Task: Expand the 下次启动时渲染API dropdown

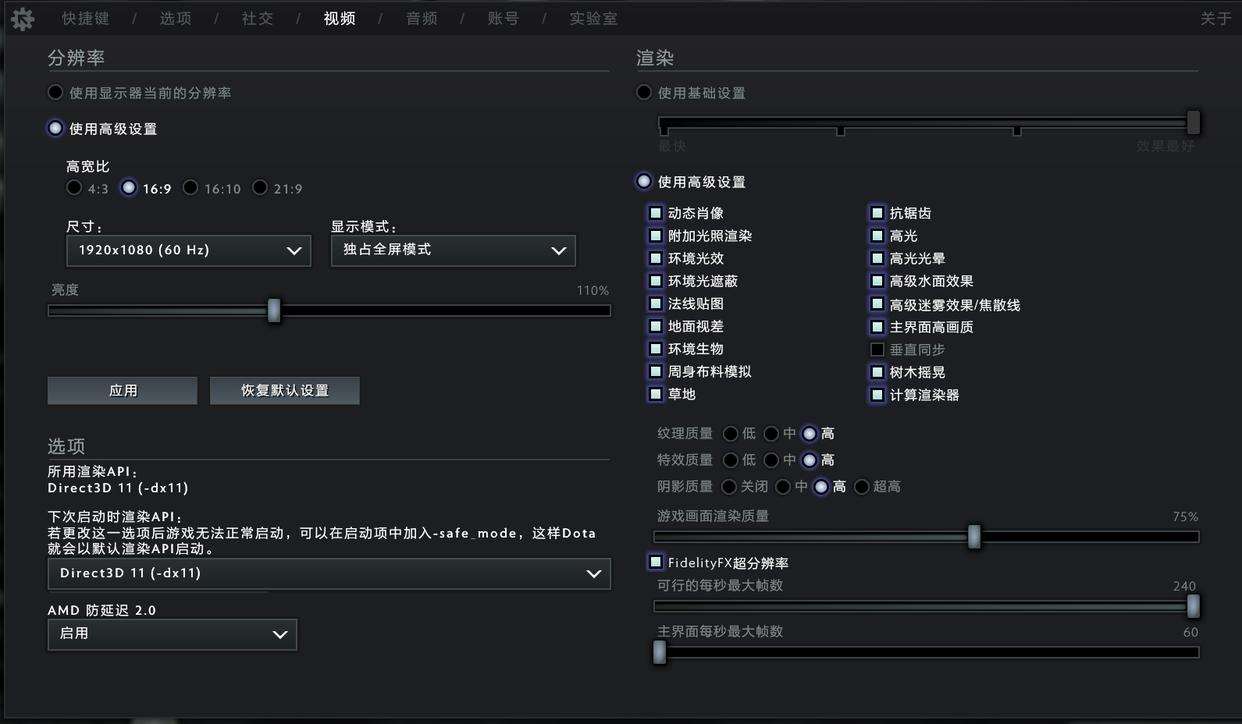Action: point(329,574)
